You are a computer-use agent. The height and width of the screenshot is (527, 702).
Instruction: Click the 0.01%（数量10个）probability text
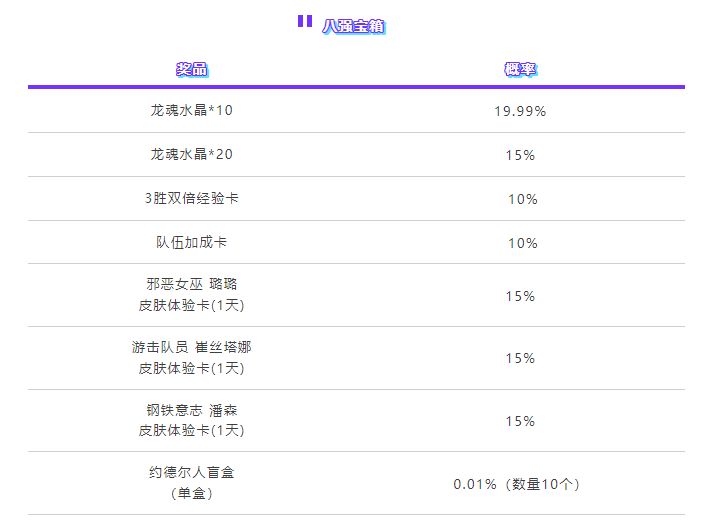pyautogui.click(x=517, y=484)
